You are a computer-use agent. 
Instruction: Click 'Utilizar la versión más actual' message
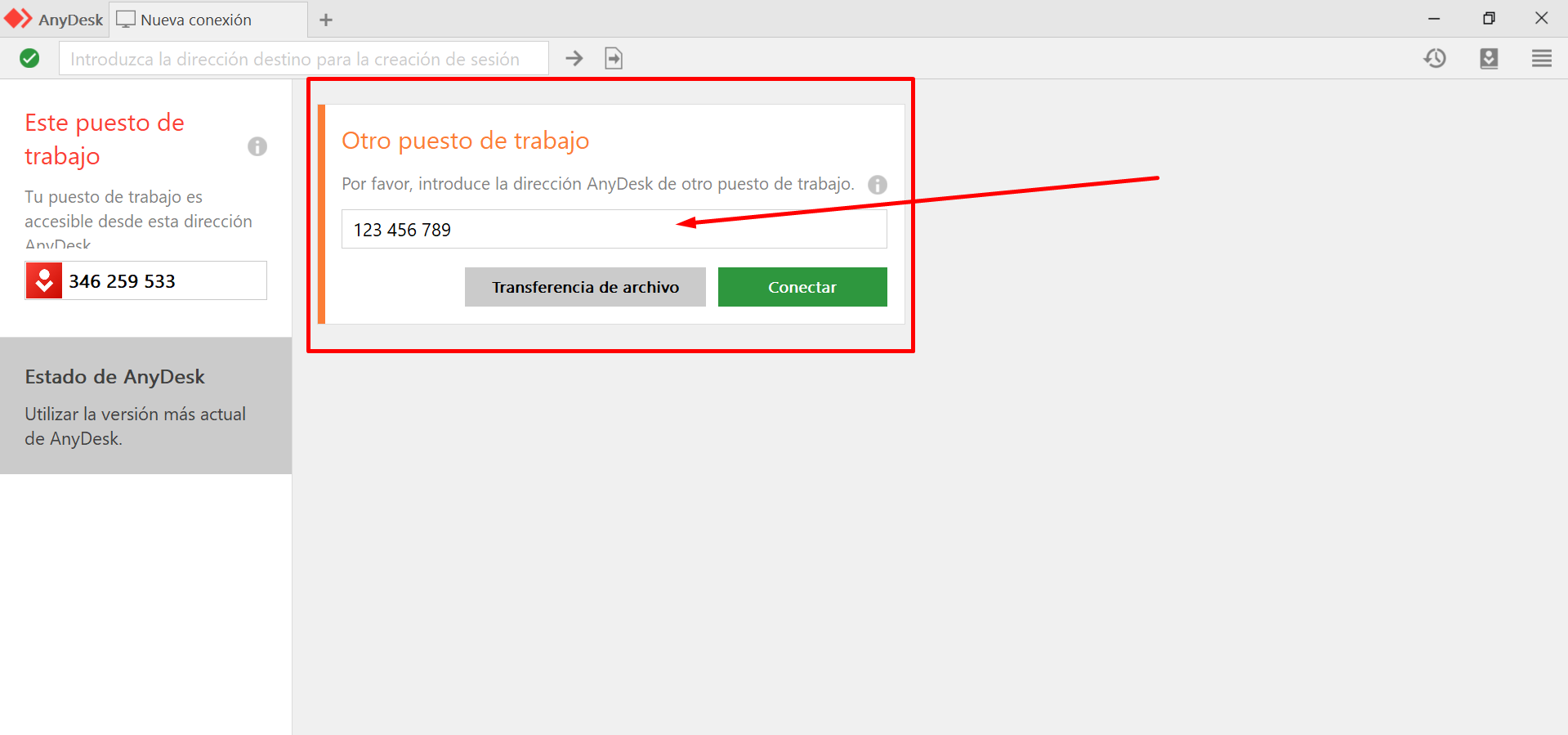coord(135,426)
